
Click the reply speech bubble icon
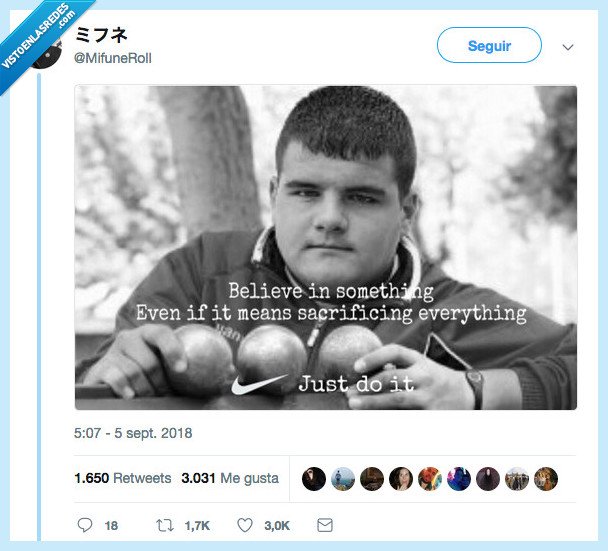pos(85,525)
